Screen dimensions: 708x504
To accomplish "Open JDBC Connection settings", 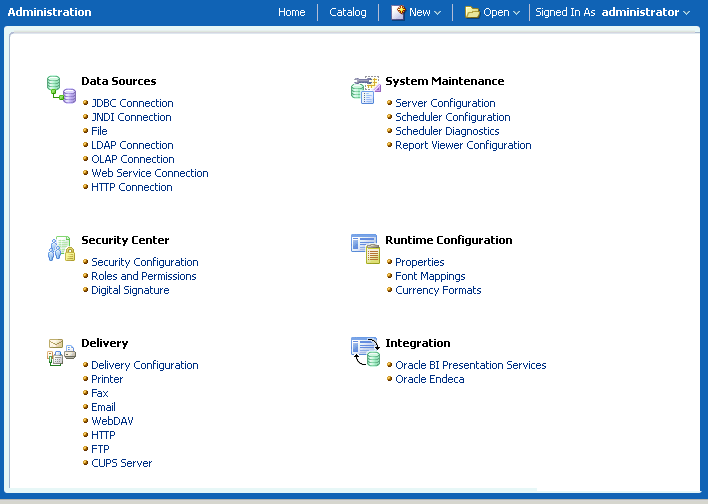I will click(x=132, y=103).
